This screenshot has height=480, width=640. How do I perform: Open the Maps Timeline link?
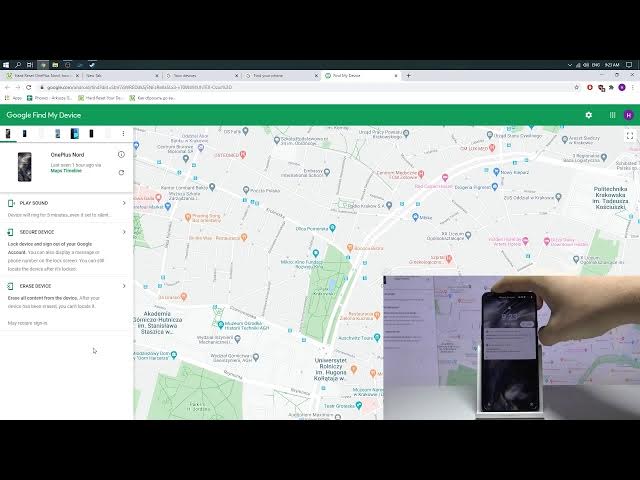click(66, 171)
